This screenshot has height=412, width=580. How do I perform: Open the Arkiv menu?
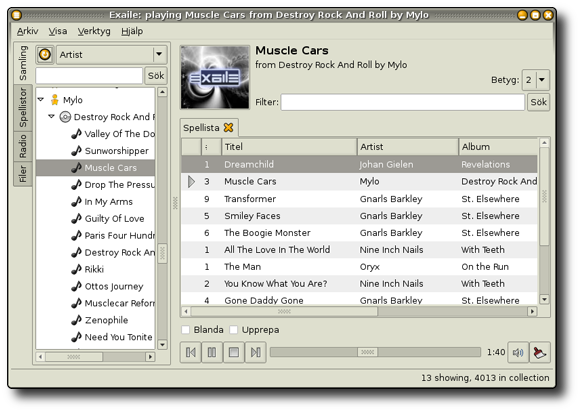tap(27, 31)
